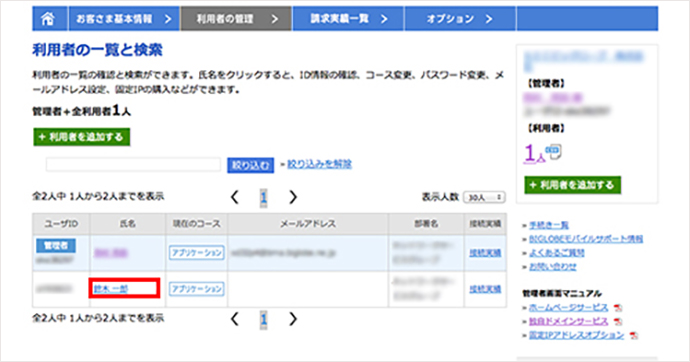690x362 pixels.
Task: Open the オプション tab
Action: [460, 18]
